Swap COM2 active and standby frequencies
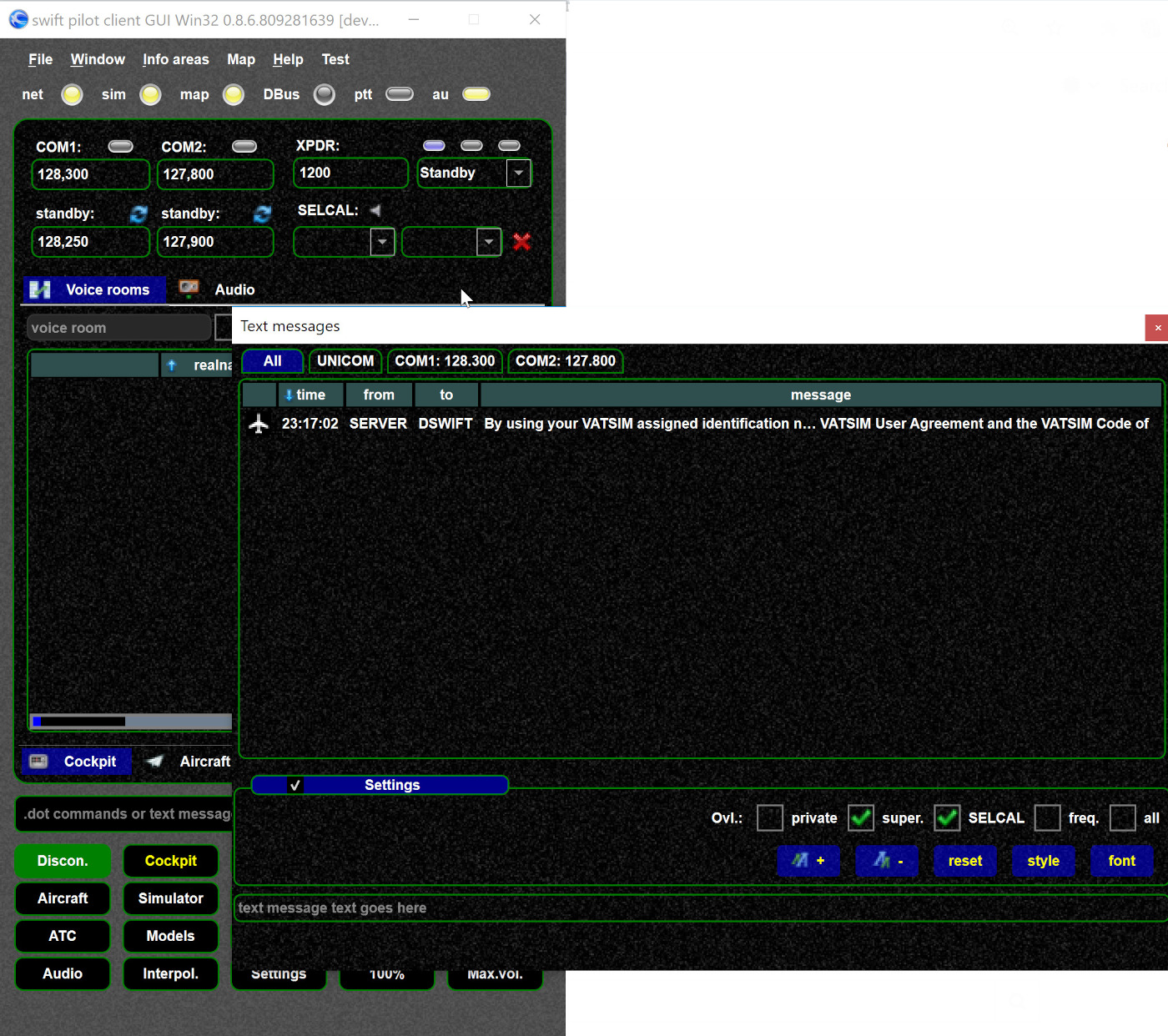The height and width of the screenshot is (1036, 1168). click(263, 214)
